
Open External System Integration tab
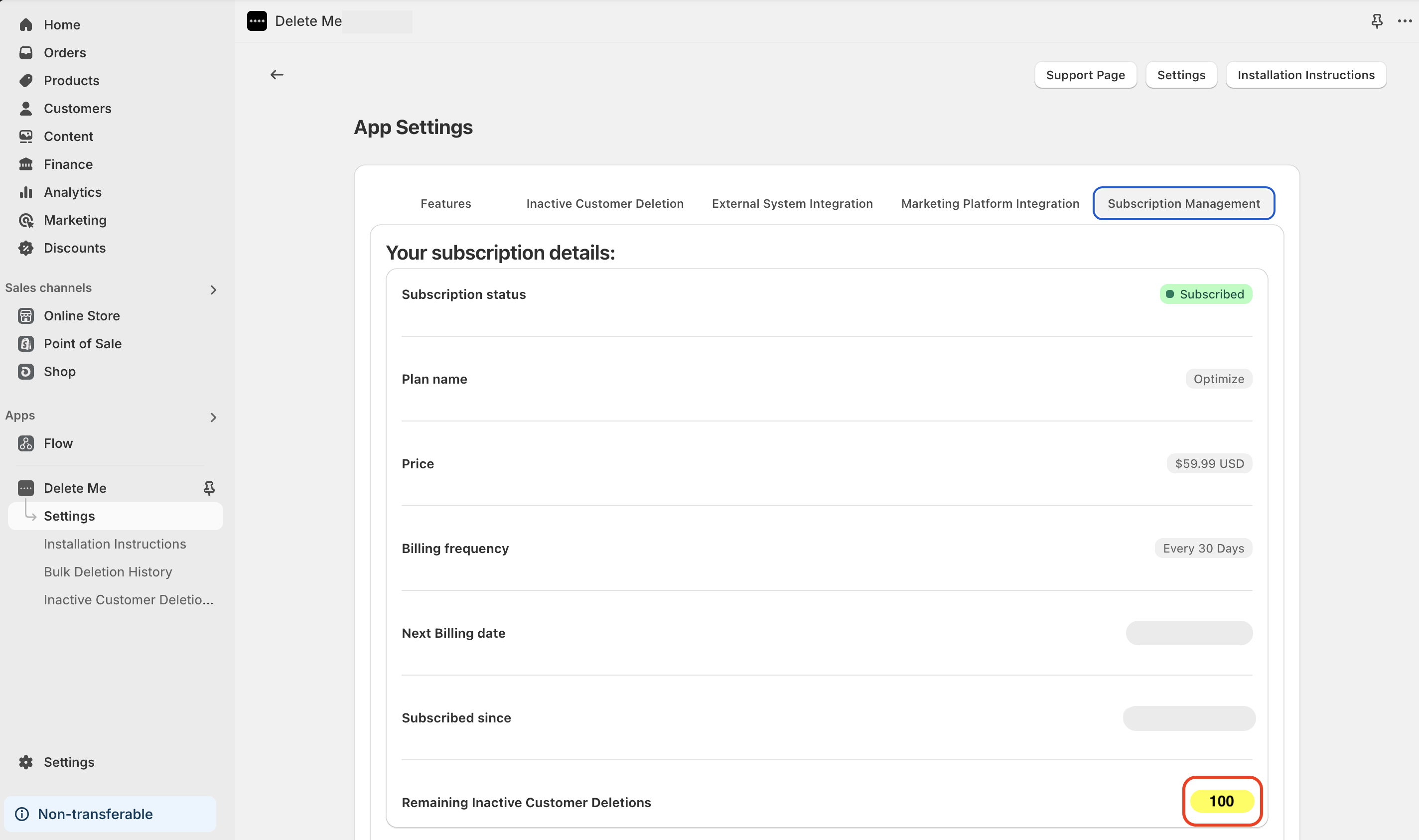pos(792,203)
